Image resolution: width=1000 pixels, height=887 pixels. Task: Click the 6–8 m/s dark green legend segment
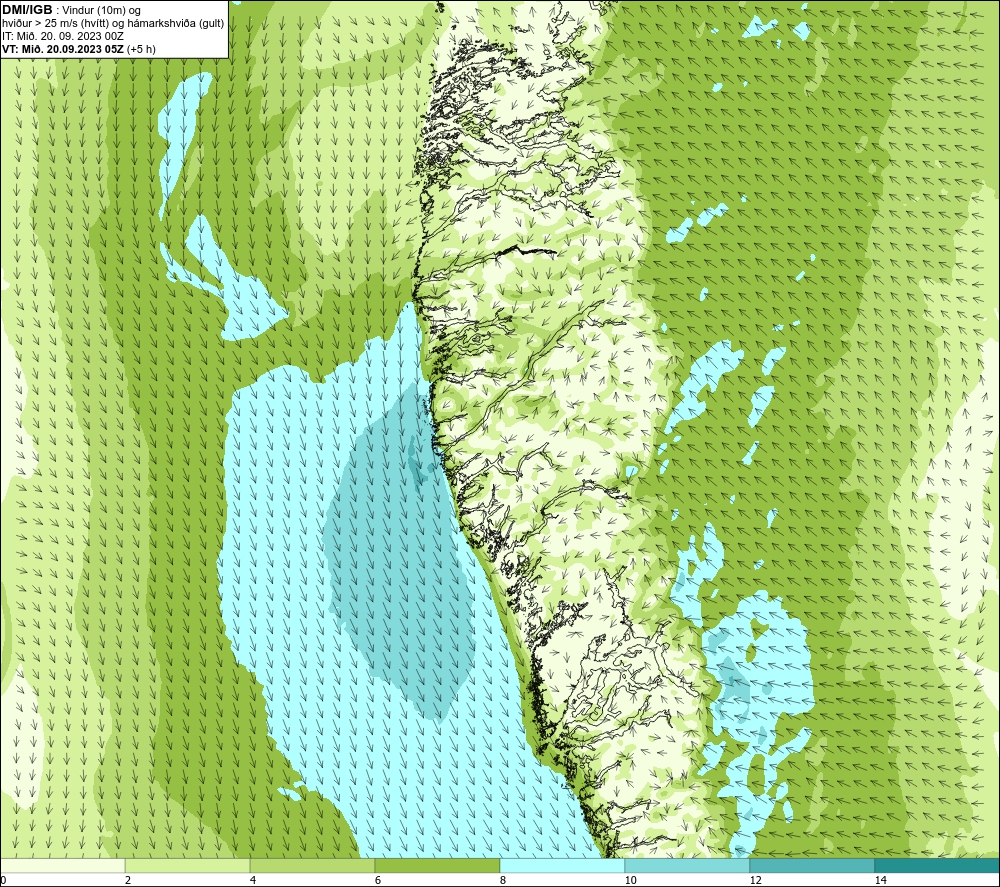(x=438, y=865)
